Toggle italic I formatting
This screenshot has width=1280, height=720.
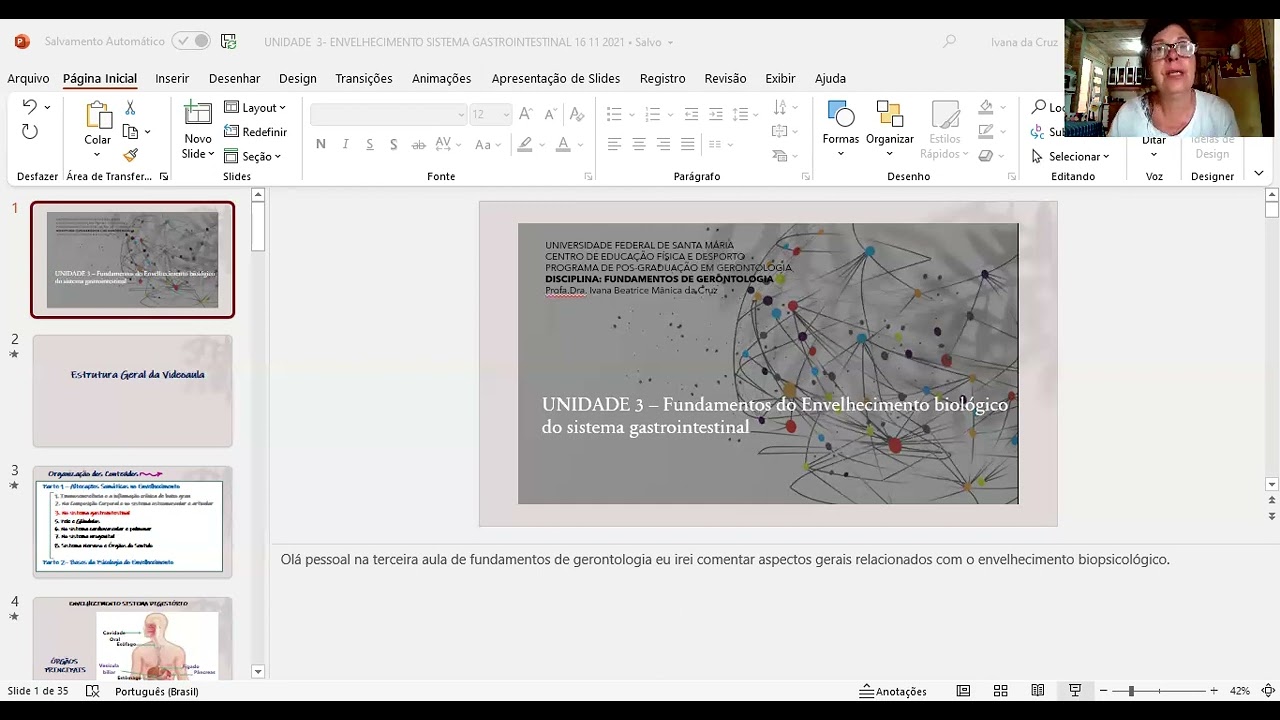(345, 144)
